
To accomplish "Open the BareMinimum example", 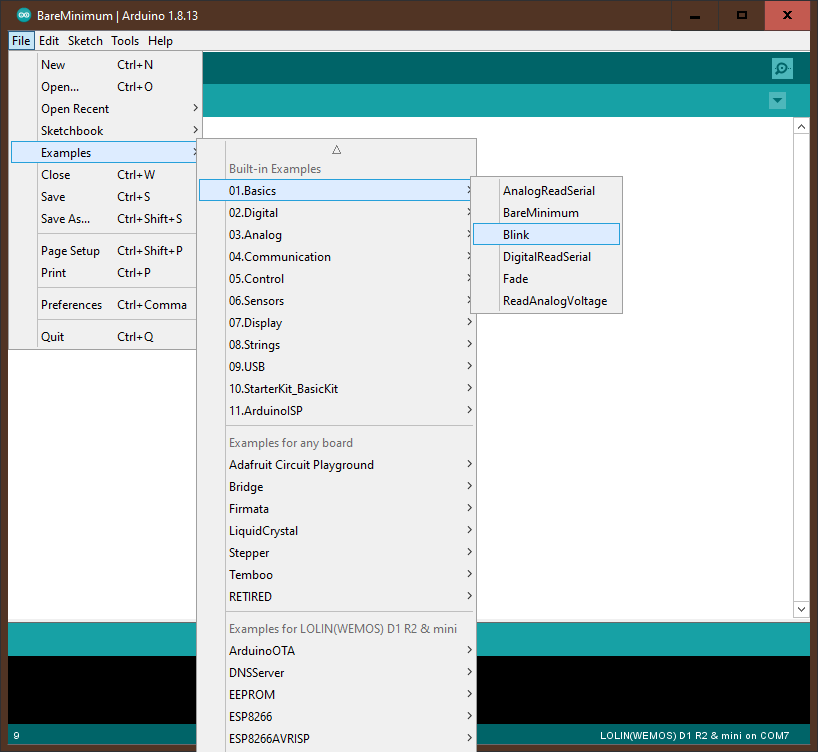I will (x=546, y=213).
